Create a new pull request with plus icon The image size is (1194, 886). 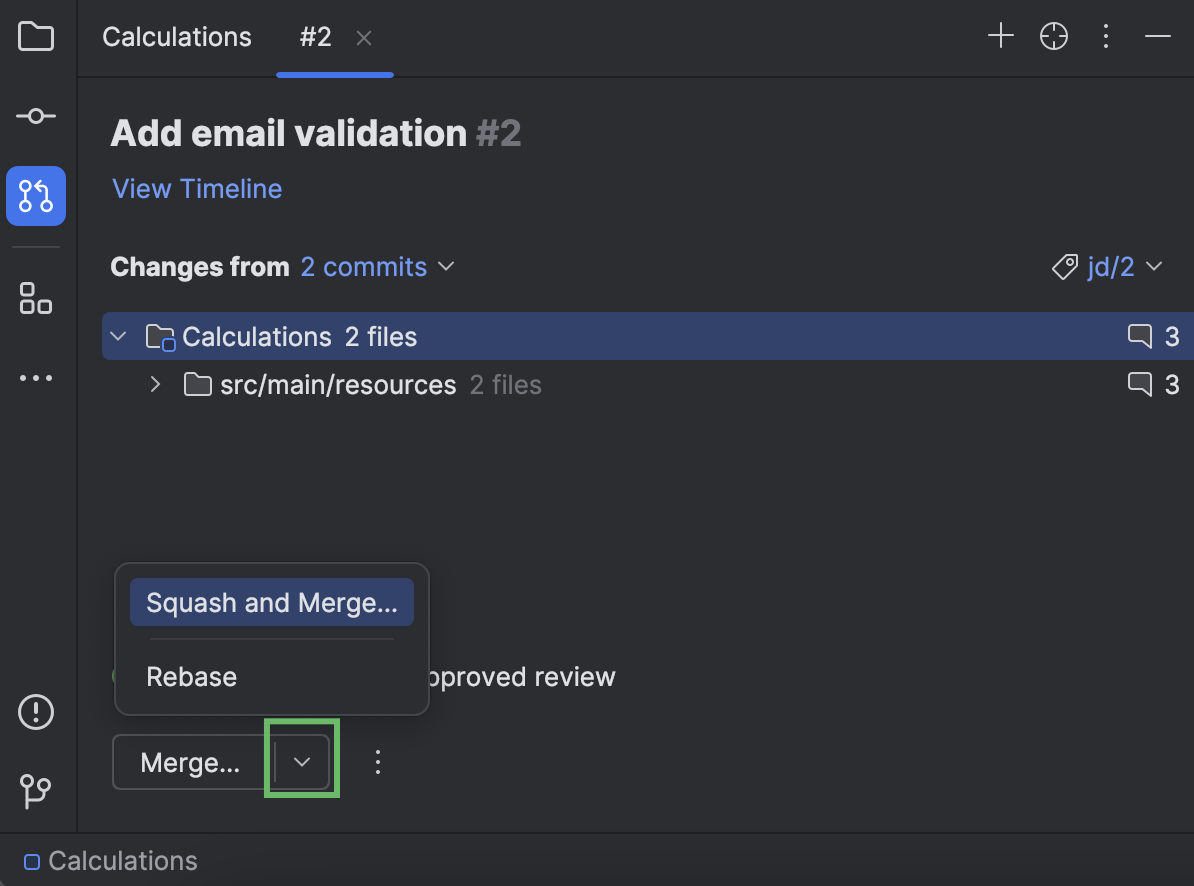click(x=1000, y=36)
